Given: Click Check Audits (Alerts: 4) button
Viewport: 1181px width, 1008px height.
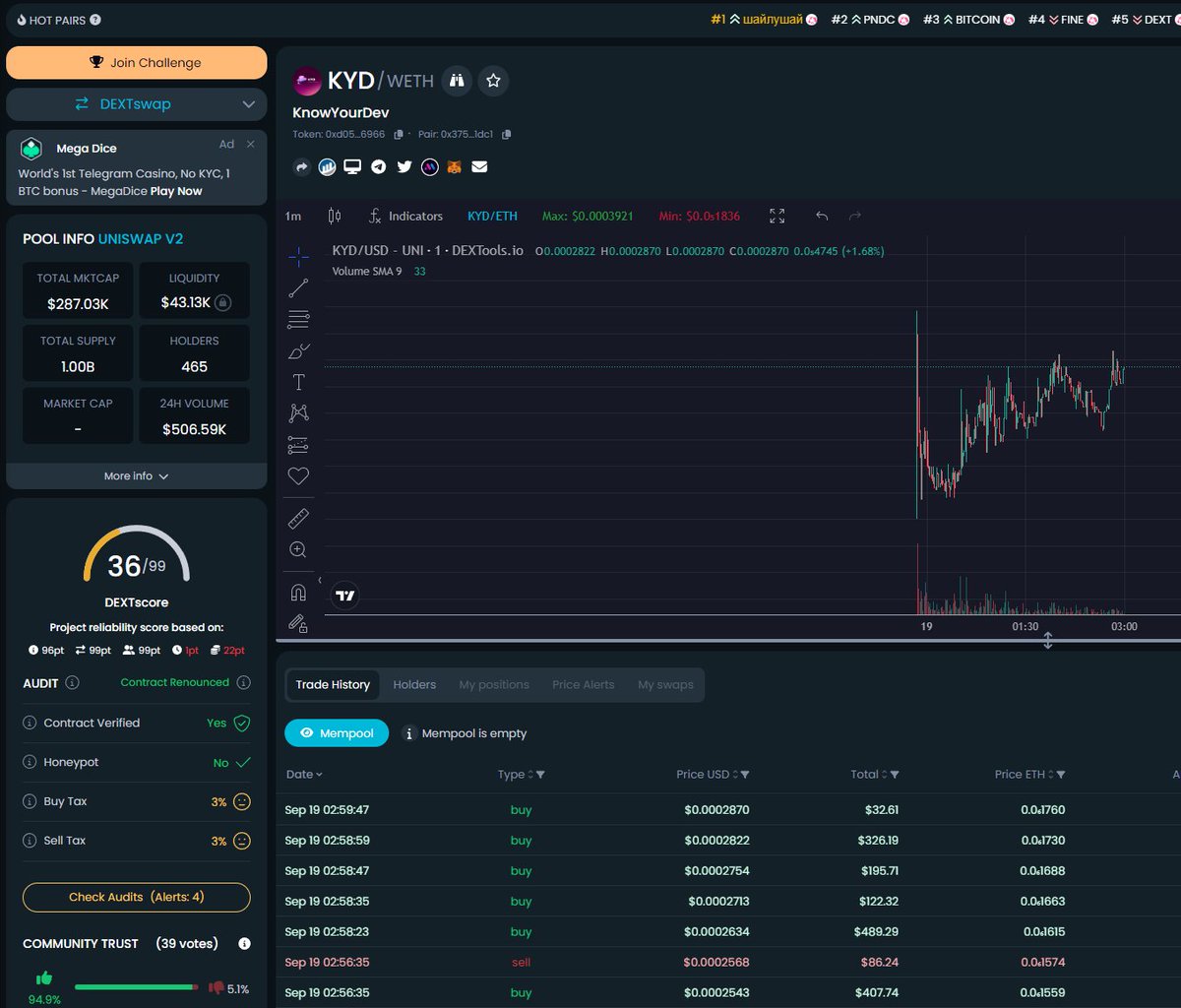Looking at the screenshot, I should [x=136, y=897].
